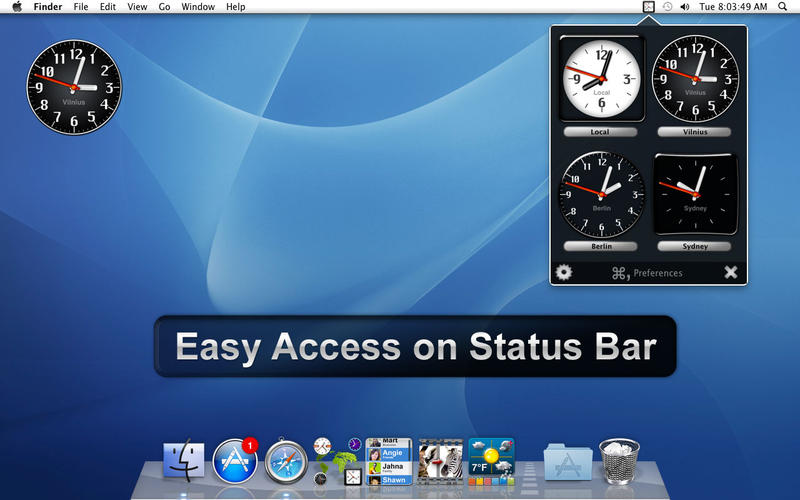Launch the weather app showing 7°F
The image size is (800, 500).
(491, 460)
